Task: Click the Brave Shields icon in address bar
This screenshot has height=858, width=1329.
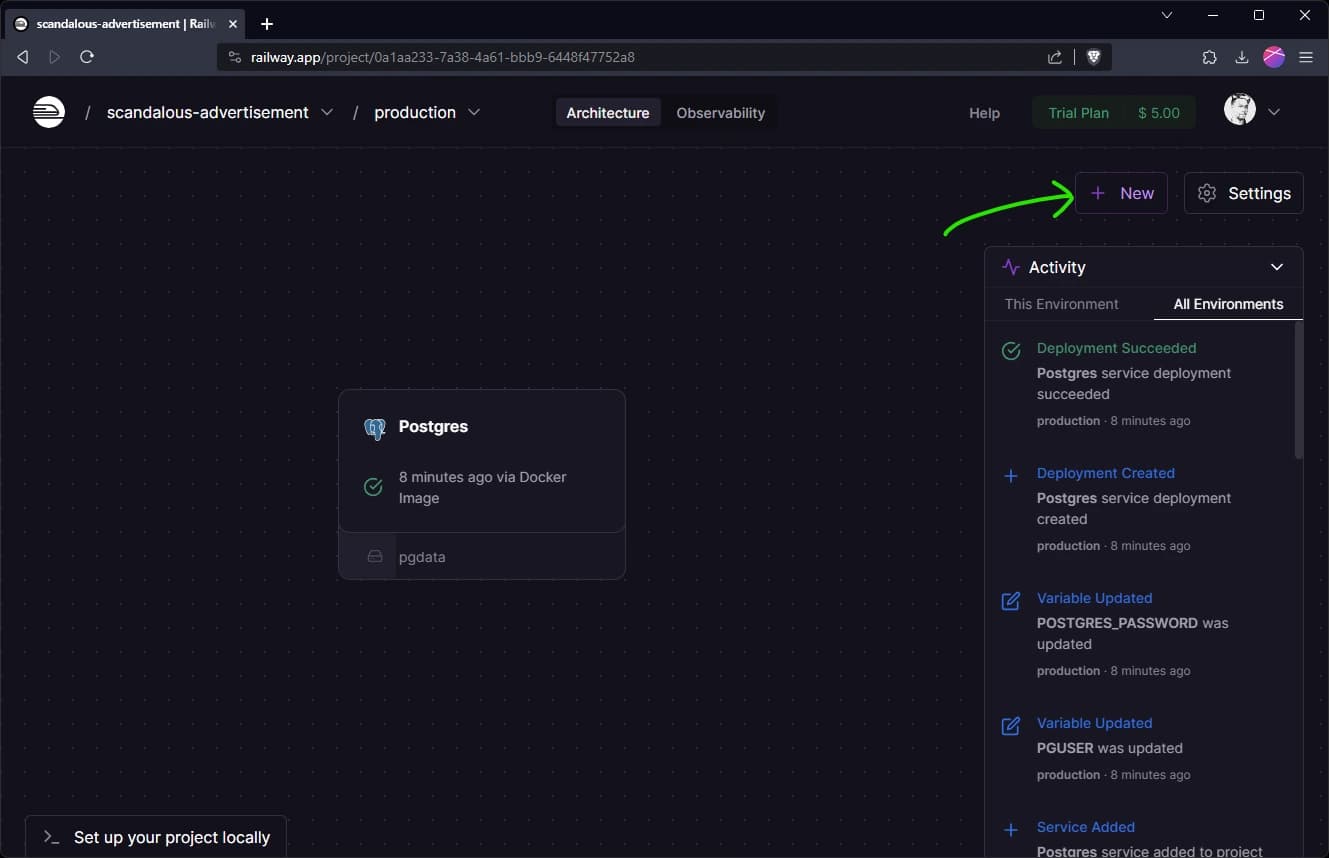Action: 1093,57
